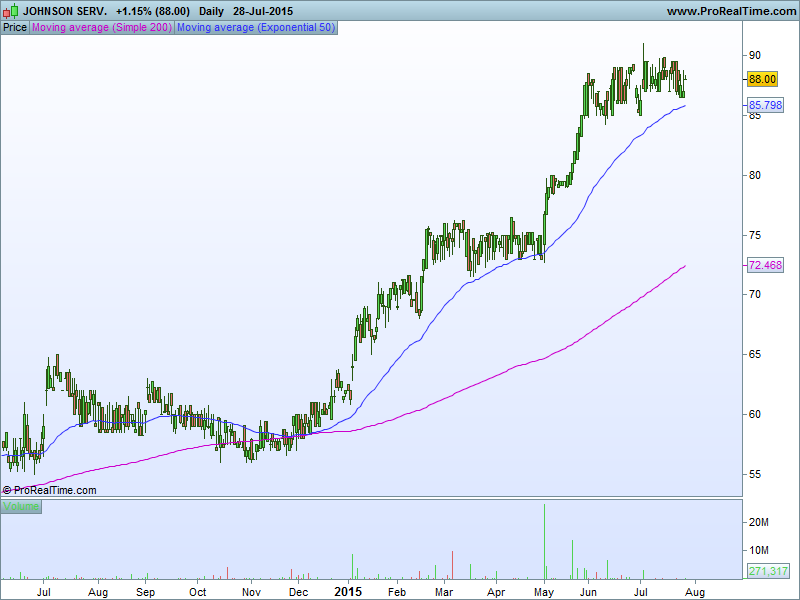Viewport: 800px width, 600px height.
Task: Click the red volume spike in early March
Action: point(452,565)
